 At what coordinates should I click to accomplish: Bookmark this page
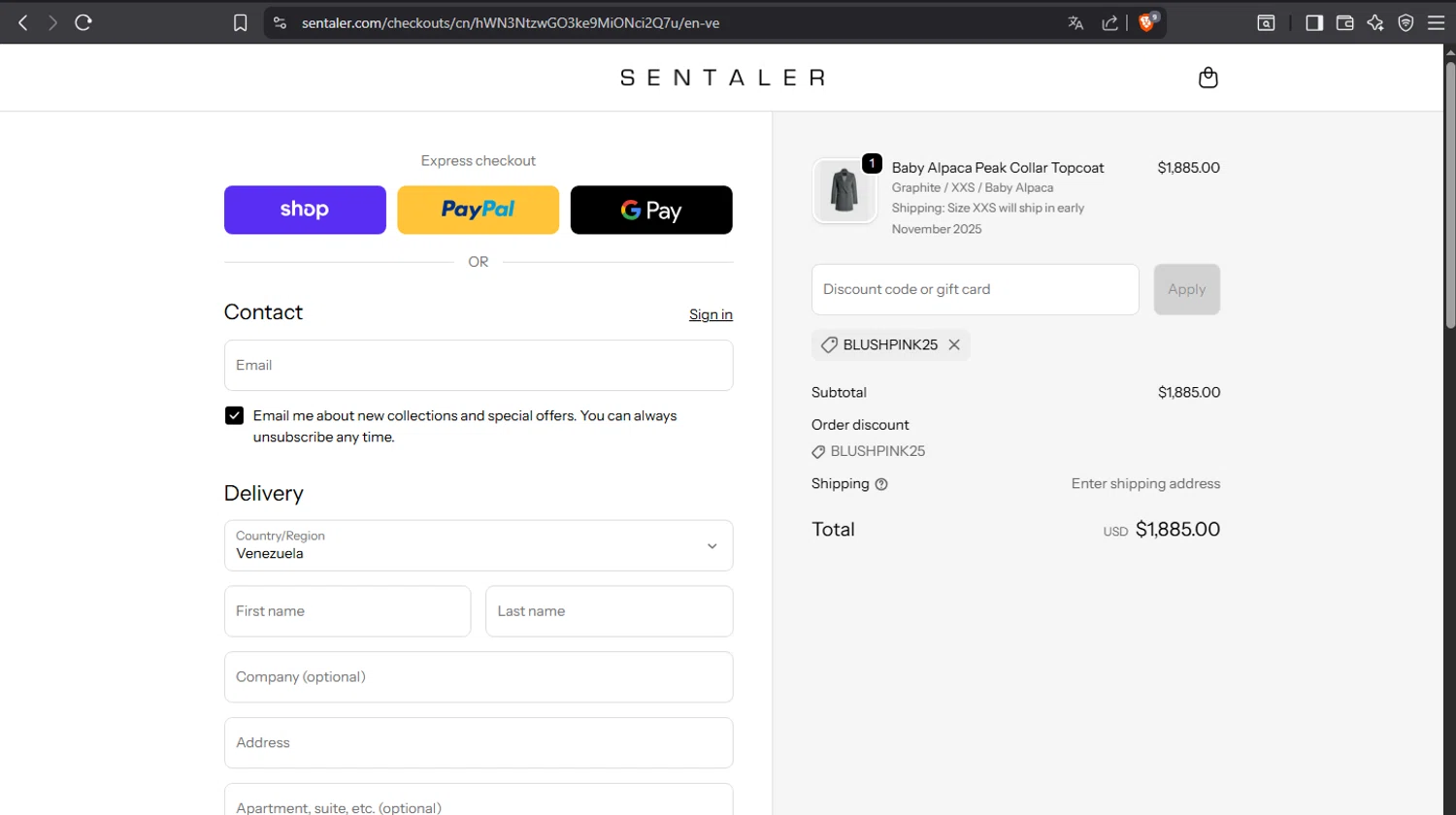coord(241,23)
